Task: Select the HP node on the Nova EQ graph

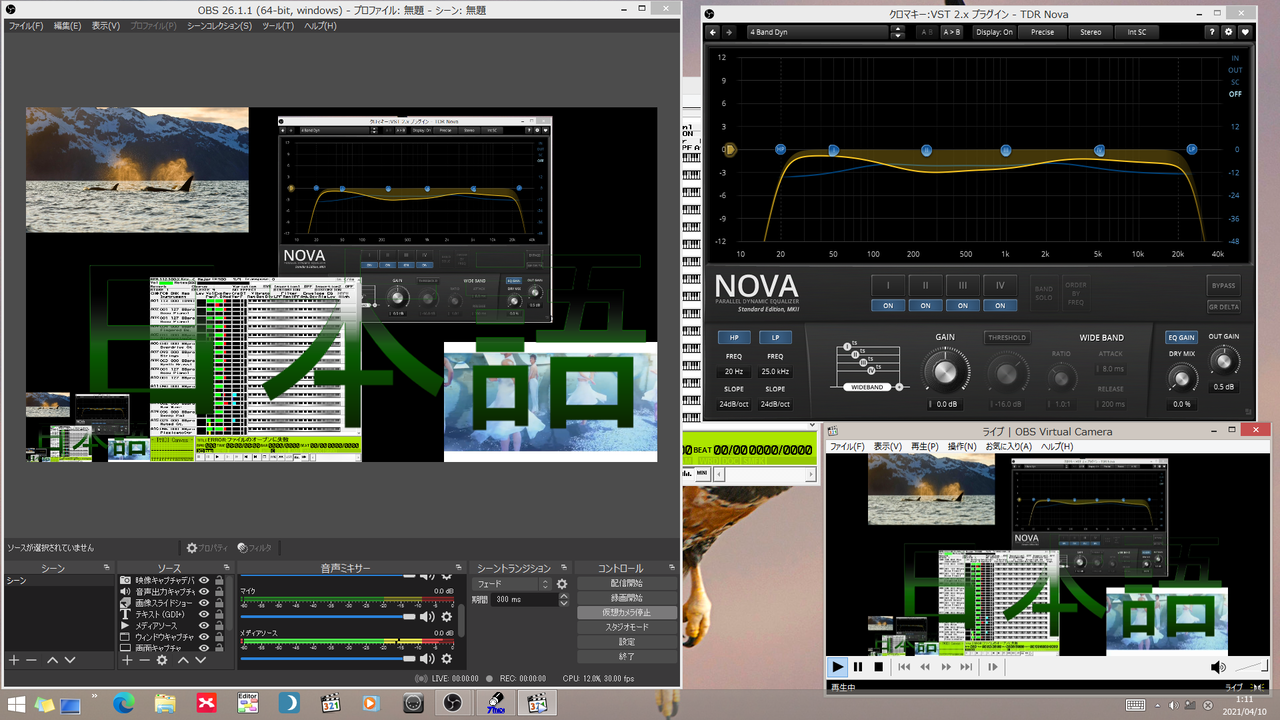Action: pos(781,149)
